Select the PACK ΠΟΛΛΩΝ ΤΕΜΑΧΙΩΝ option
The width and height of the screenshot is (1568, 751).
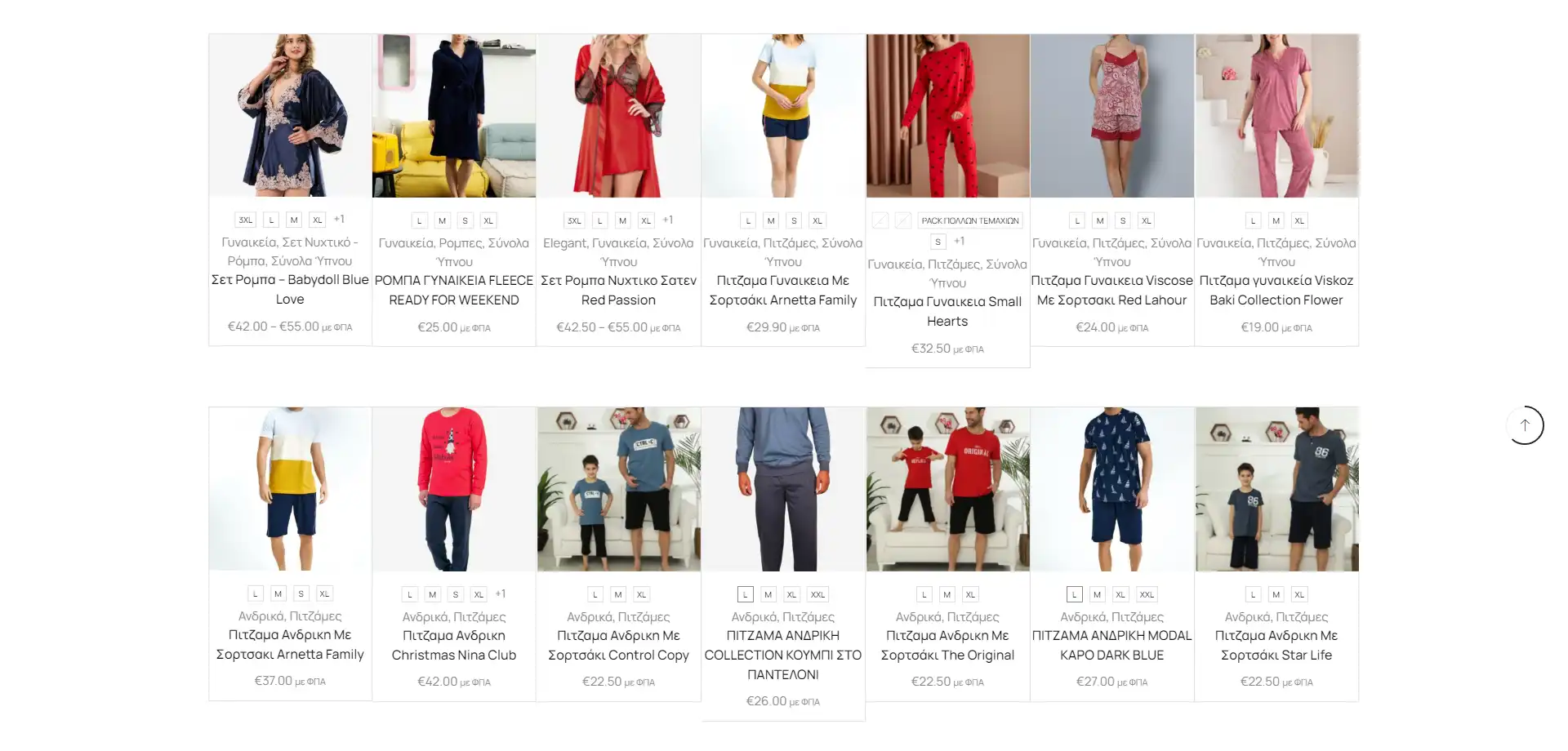pos(969,220)
